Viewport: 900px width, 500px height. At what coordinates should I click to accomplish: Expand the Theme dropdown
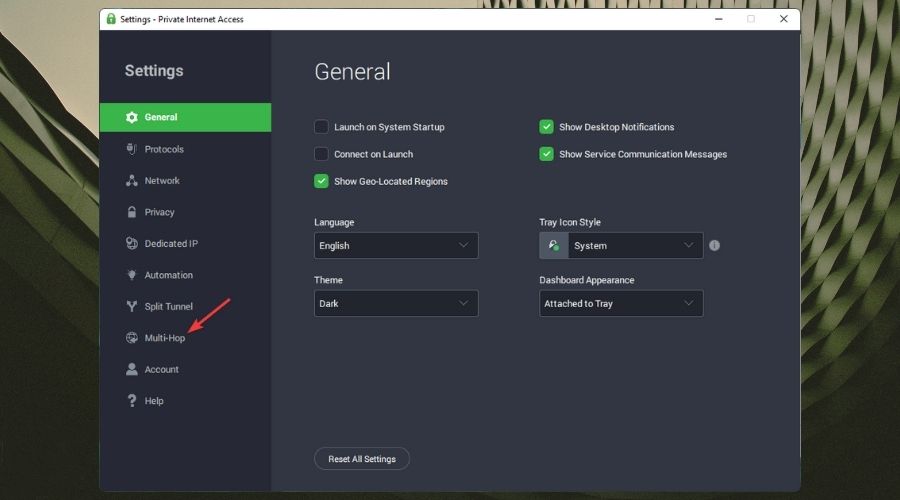(x=396, y=303)
